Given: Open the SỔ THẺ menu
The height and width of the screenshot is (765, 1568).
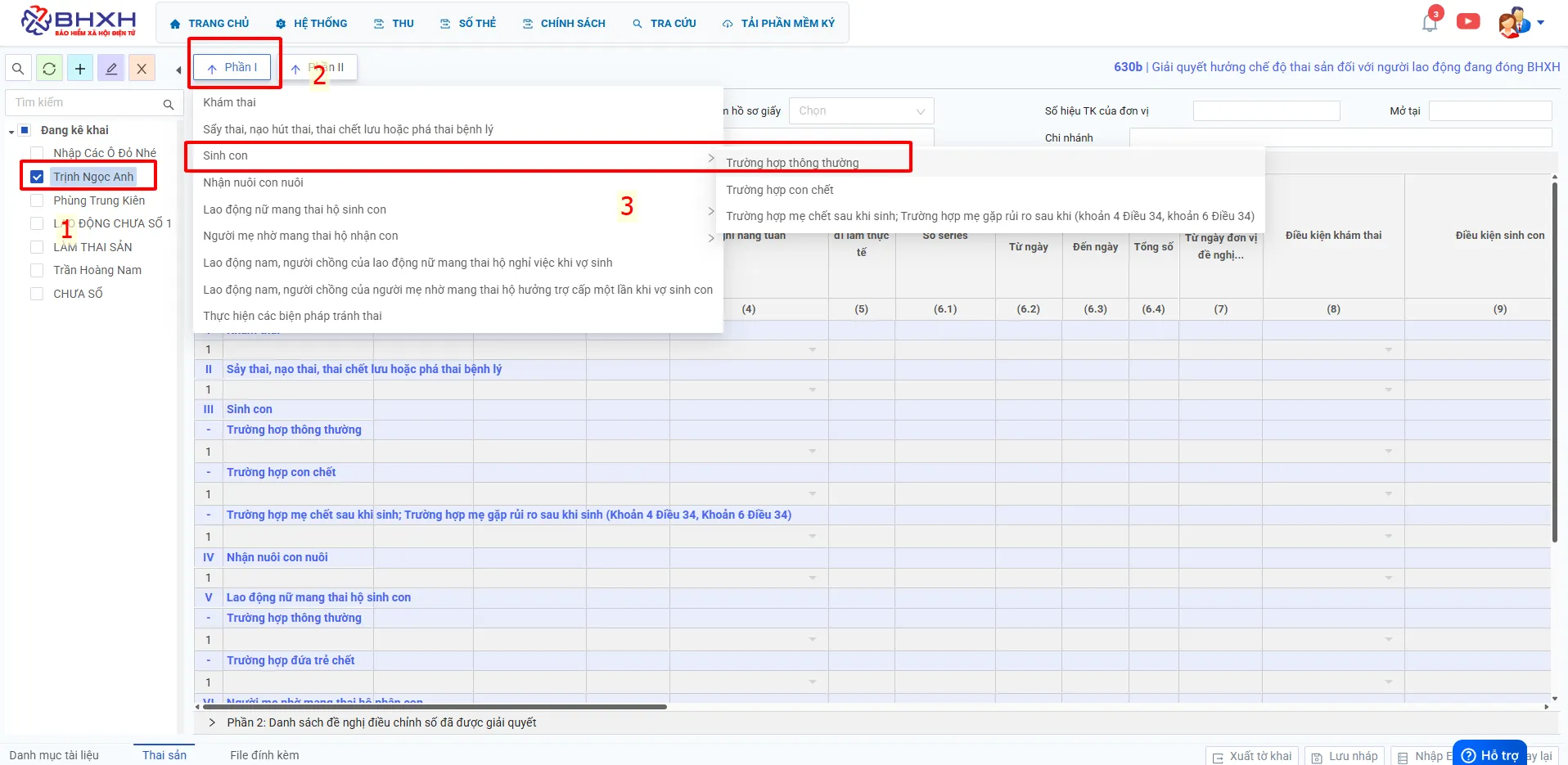Looking at the screenshot, I should (468, 24).
